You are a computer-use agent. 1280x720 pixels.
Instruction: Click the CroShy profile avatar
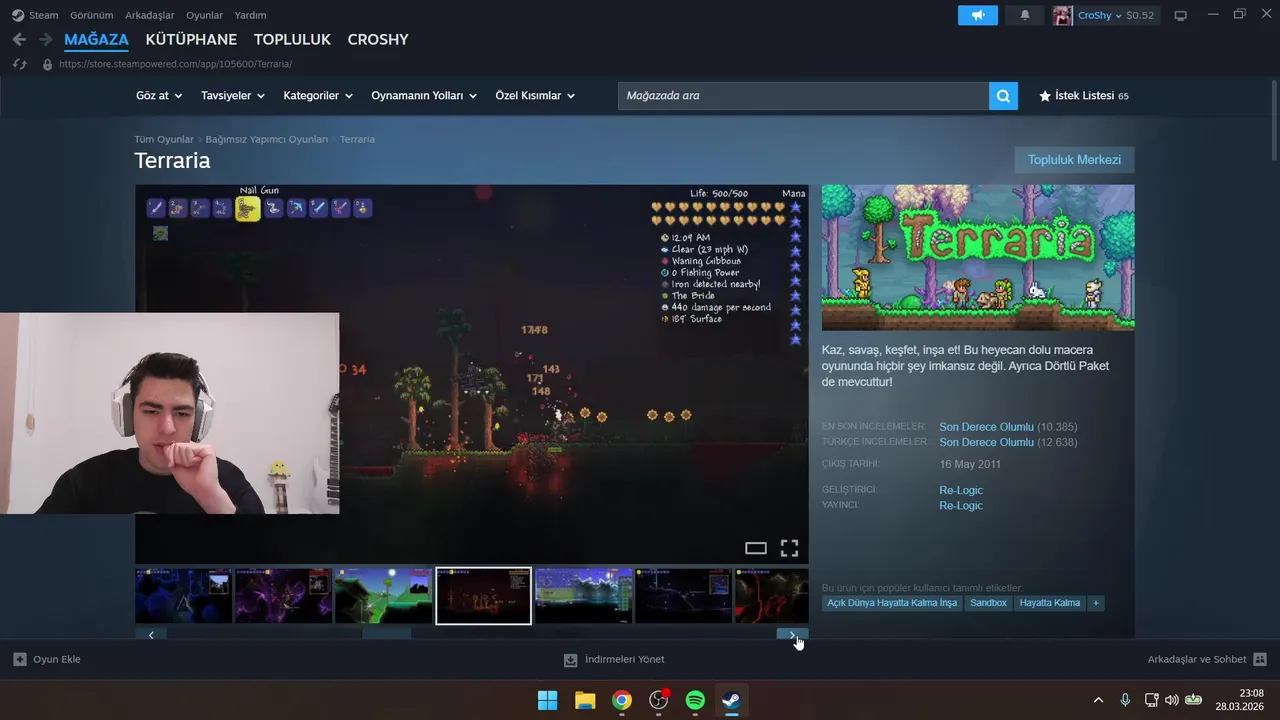1063,15
